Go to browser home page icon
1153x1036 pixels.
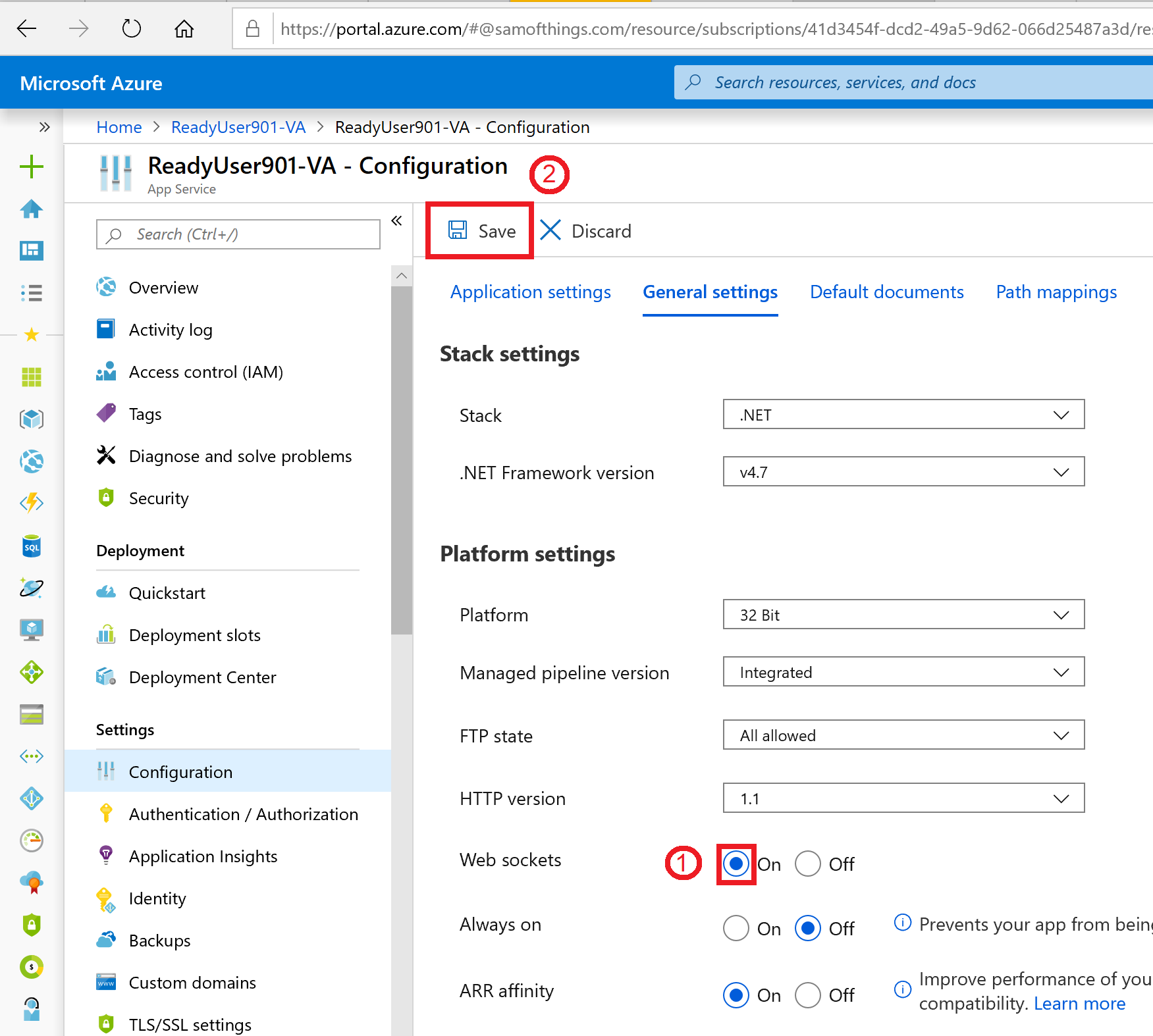[184, 28]
